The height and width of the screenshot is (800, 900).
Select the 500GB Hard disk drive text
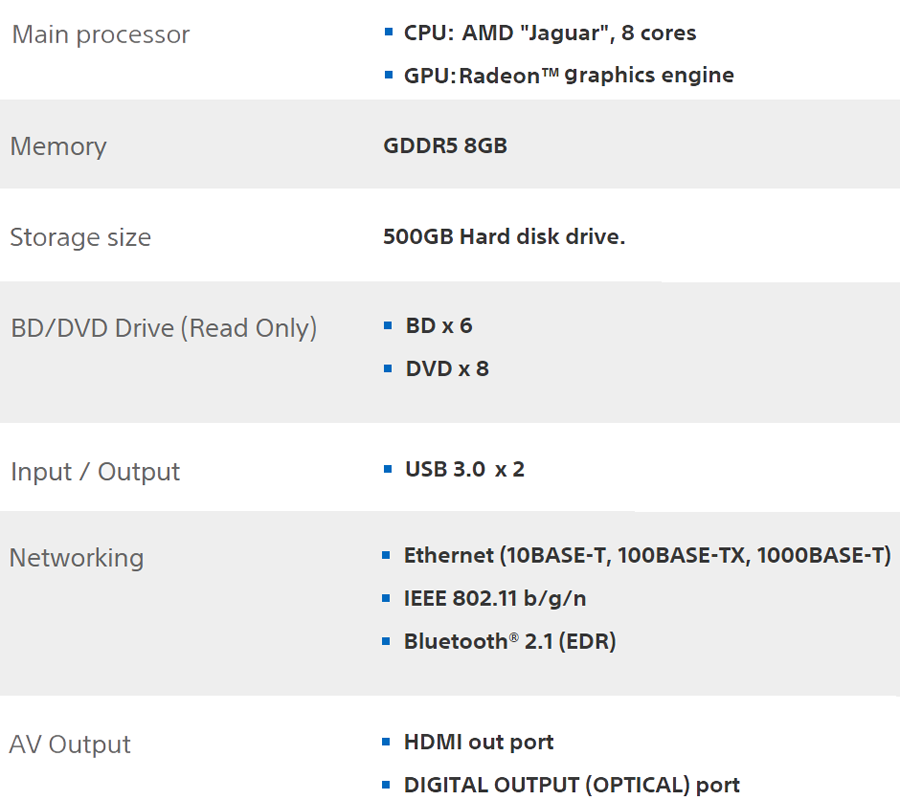[x=504, y=236]
